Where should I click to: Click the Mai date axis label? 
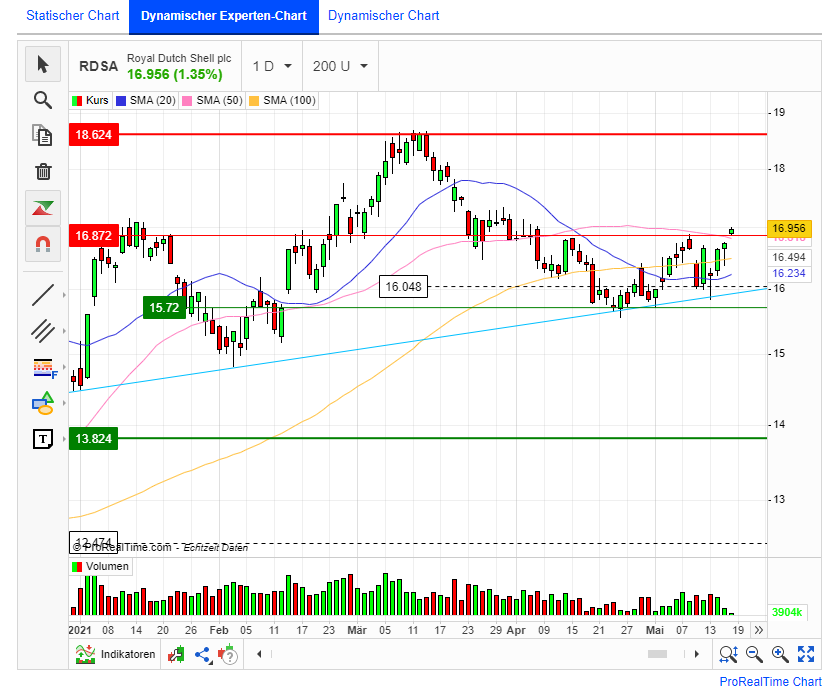655,630
